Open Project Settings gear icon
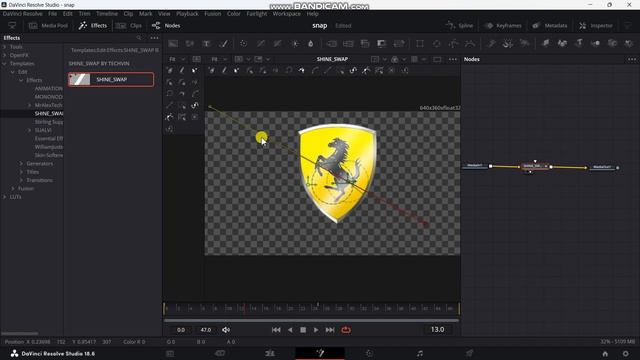 626,353
